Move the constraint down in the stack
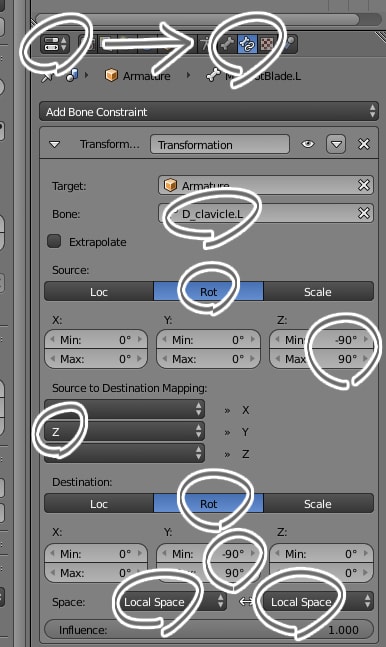 click(336, 144)
